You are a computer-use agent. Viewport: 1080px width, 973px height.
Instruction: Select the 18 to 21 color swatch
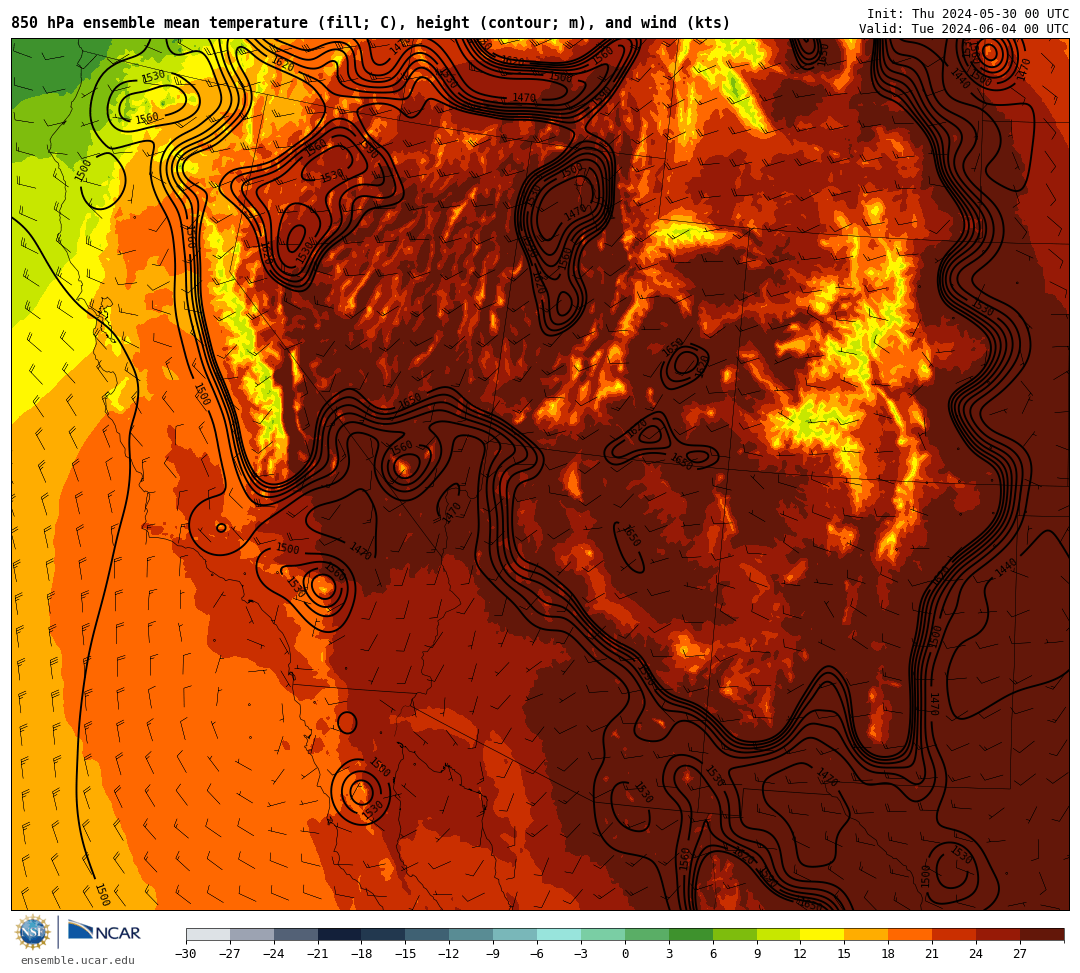coord(911,934)
